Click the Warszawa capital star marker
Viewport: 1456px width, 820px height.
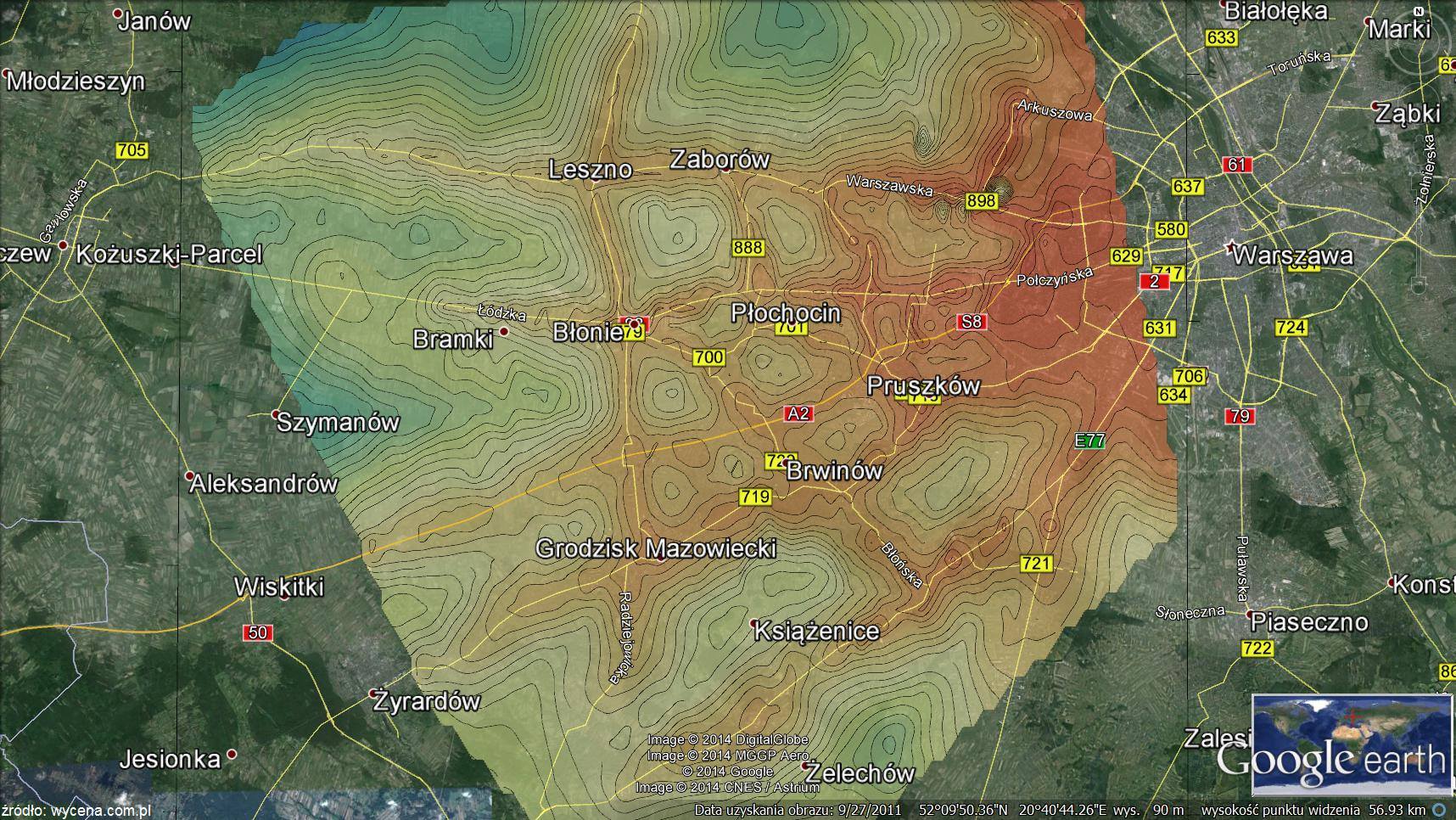[x=1229, y=246]
